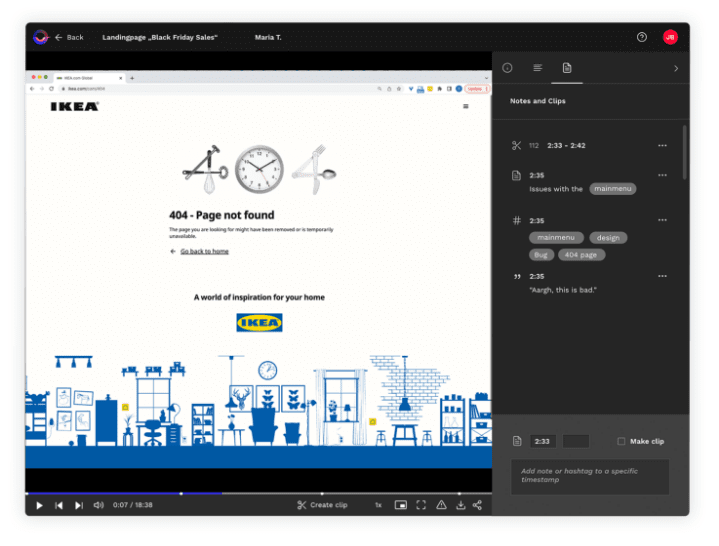Click Create clip button
Screen dimensions: 719x546
point(322,505)
